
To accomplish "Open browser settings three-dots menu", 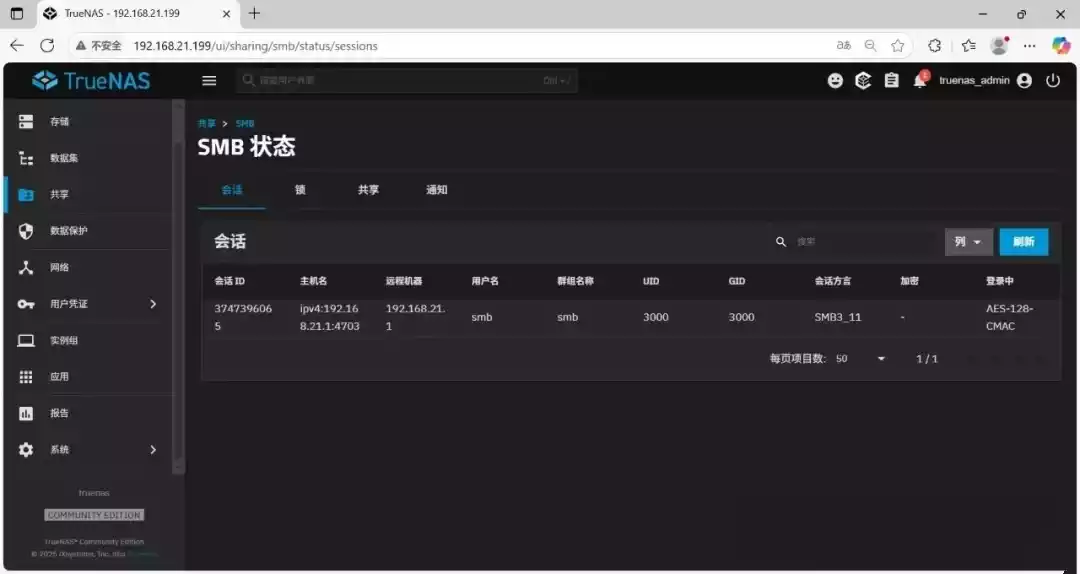I will click(1030, 45).
